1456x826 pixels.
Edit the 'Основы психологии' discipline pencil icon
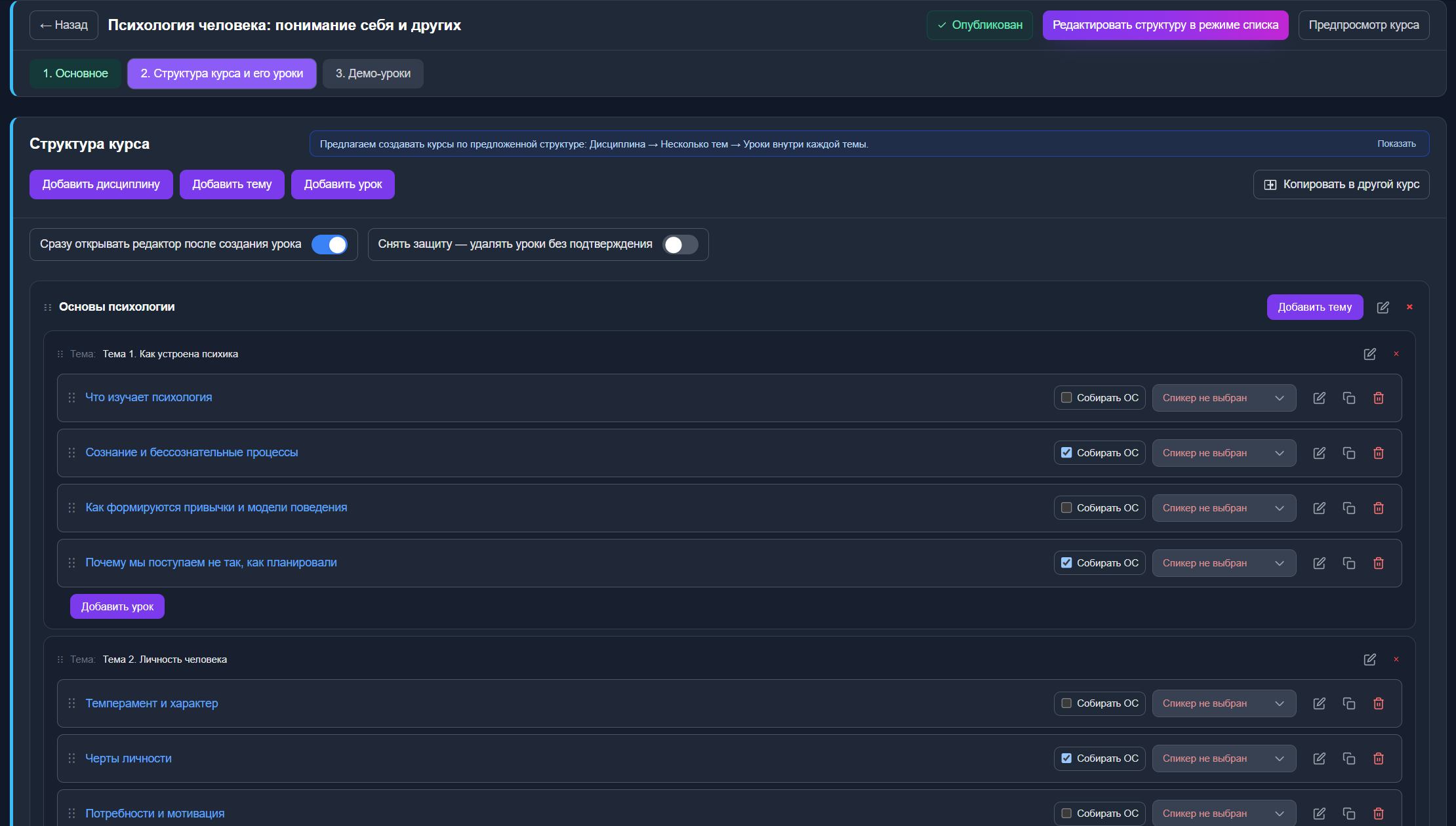coord(1383,307)
